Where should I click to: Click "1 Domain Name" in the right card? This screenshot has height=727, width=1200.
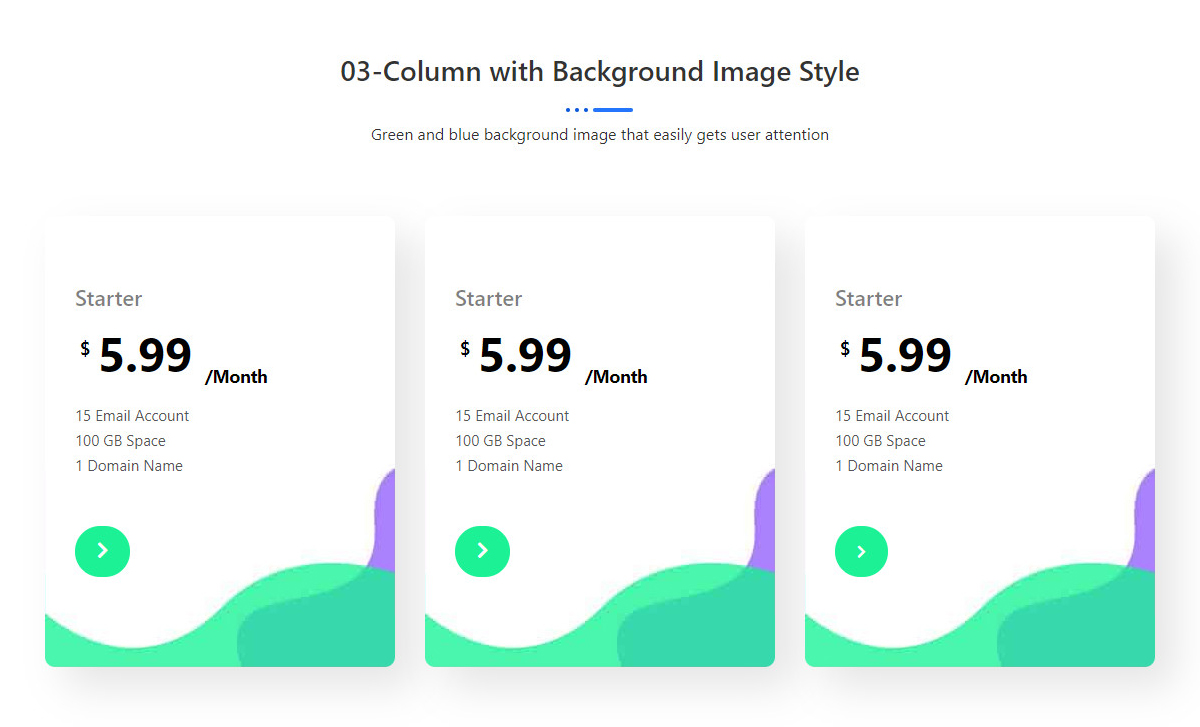coord(889,466)
